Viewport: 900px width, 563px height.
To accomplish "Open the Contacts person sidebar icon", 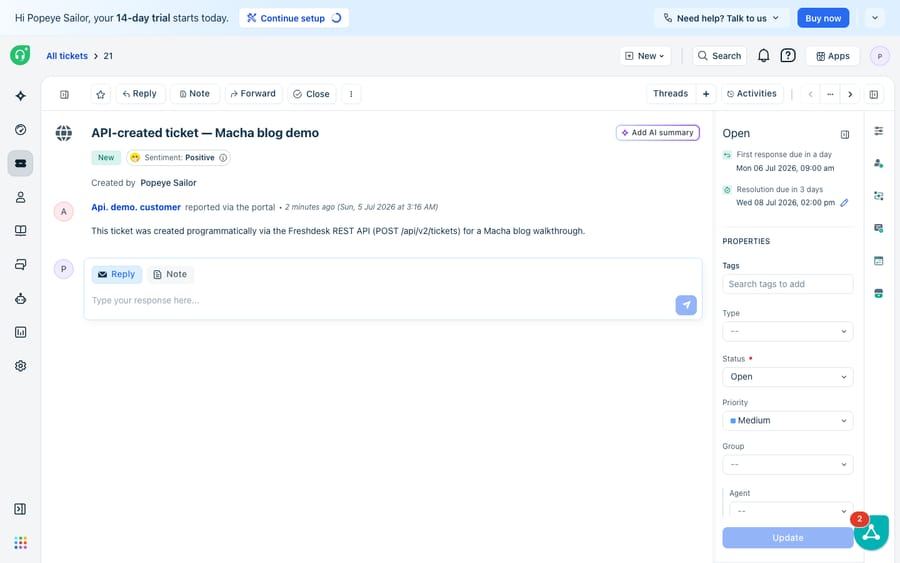I will point(21,197).
